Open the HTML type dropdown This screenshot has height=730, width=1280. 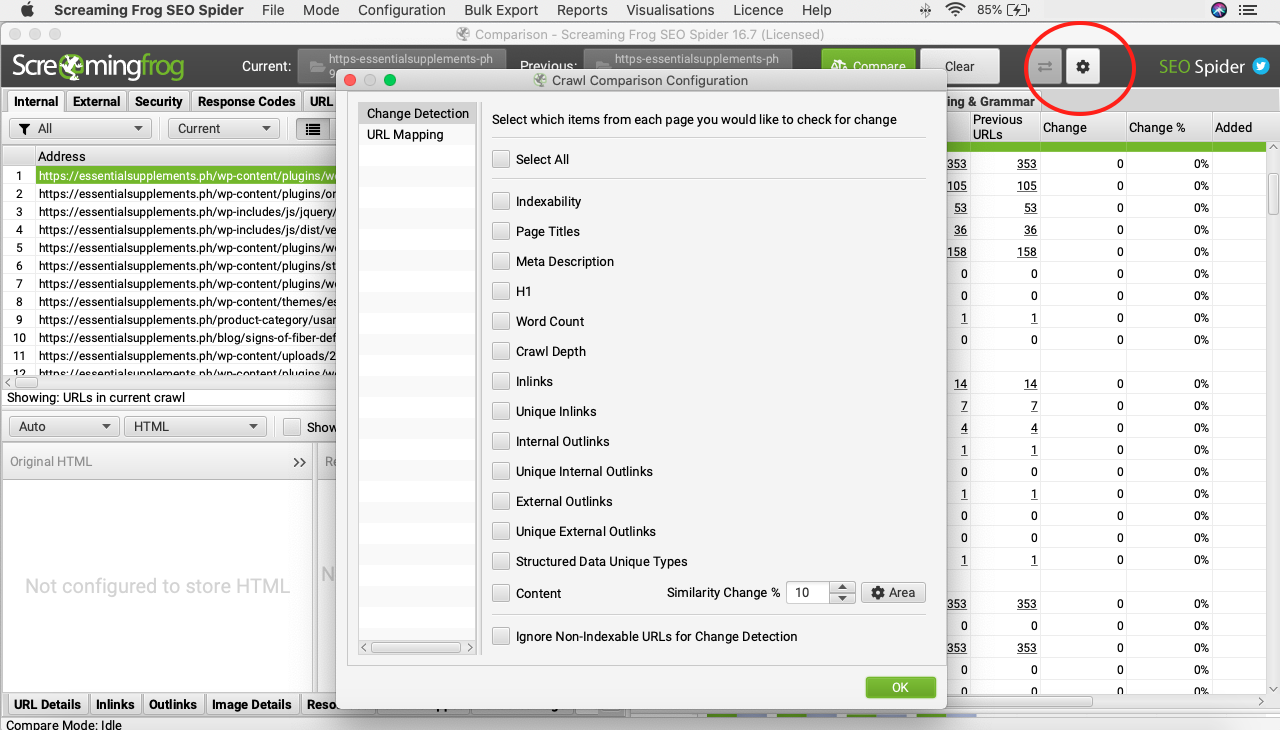[x=196, y=427]
